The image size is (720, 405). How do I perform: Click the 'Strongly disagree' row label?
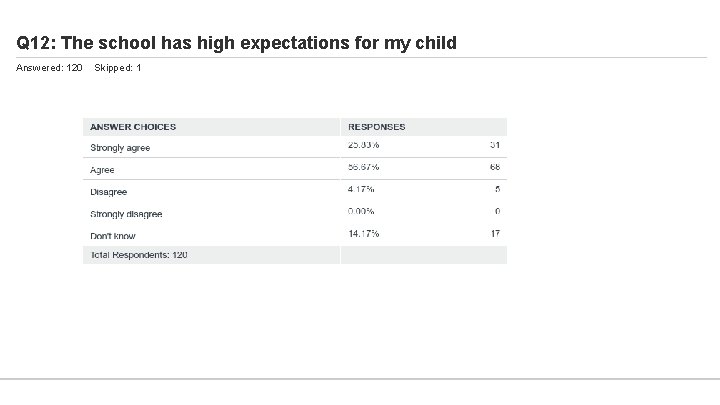(x=126, y=214)
